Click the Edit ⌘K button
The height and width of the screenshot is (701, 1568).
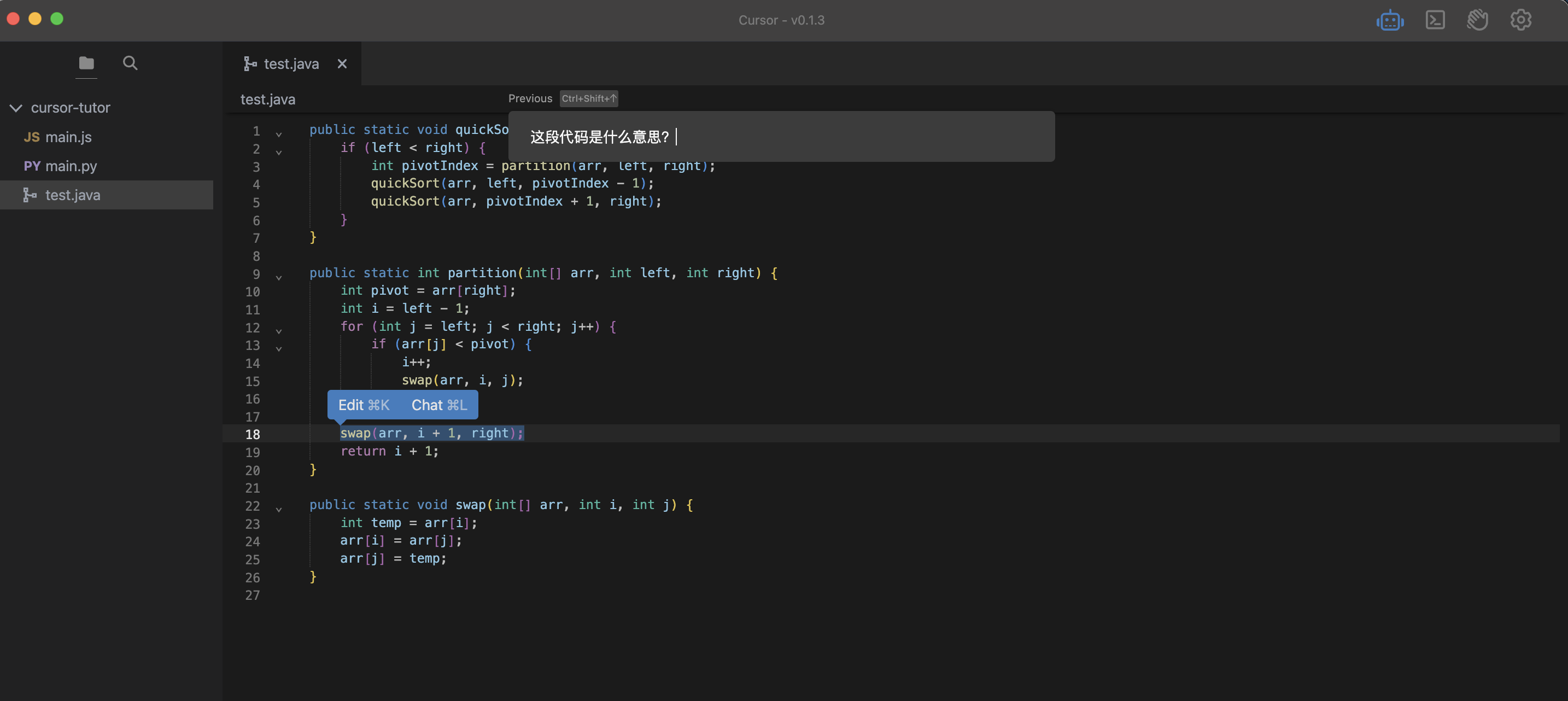(364, 405)
